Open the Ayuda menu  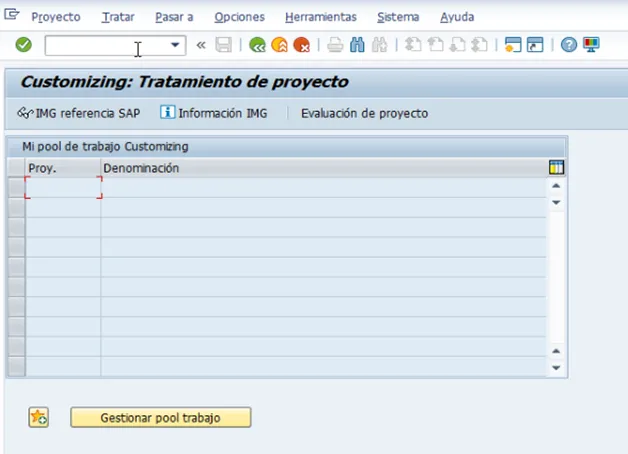[457, 17]
